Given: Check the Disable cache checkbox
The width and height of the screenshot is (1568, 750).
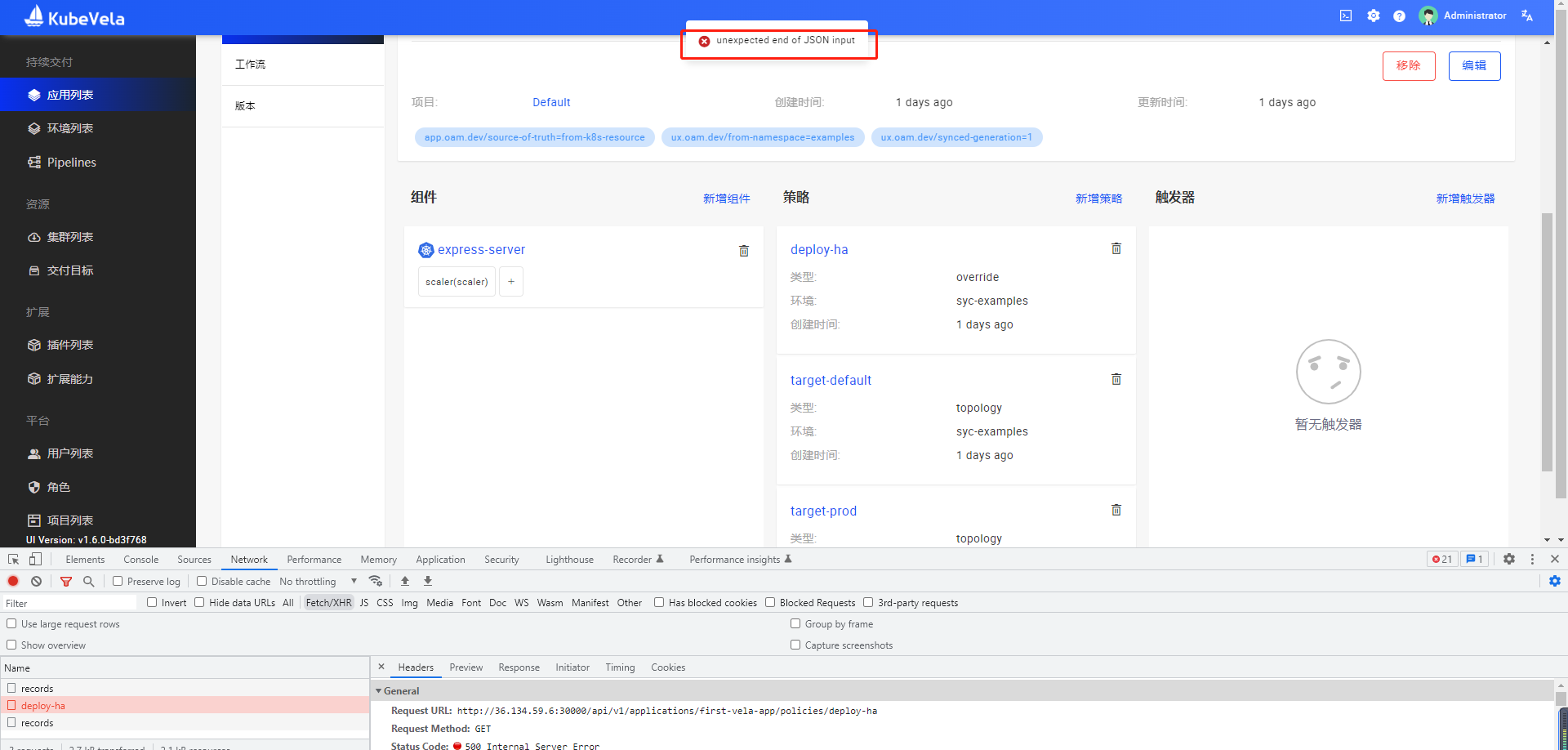Looking at the screenshot, I should [x=202, y=581].
